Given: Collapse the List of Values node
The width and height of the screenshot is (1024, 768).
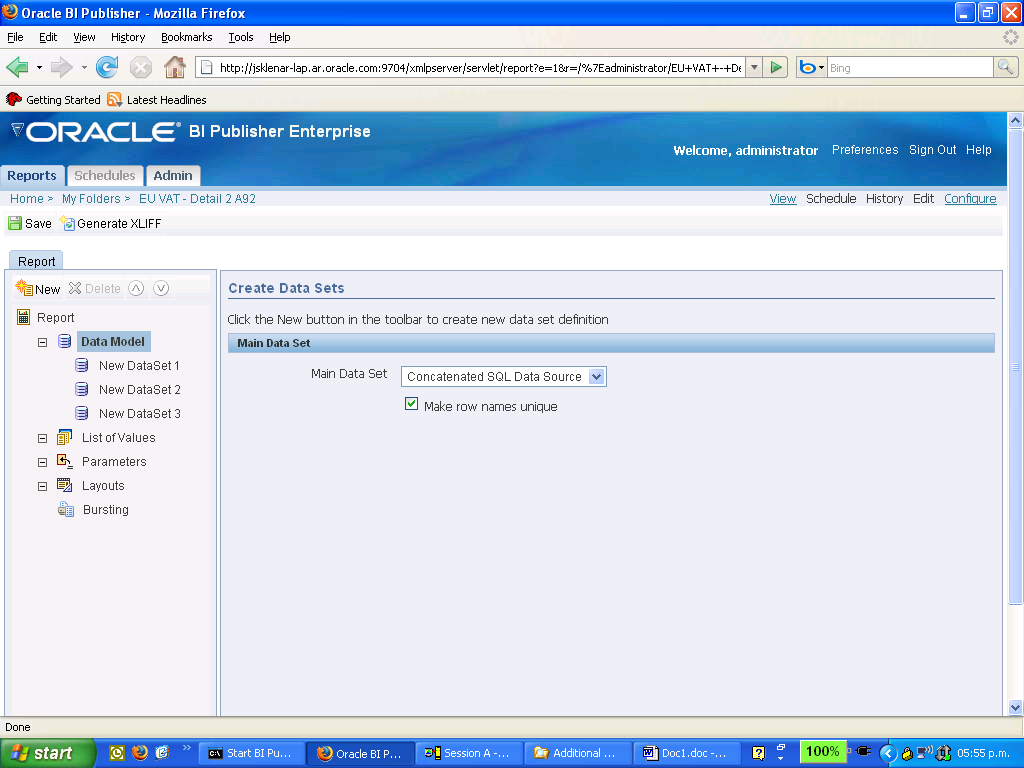Looking at the screenshot, I should pyautogui.click(x=42, y=438).
